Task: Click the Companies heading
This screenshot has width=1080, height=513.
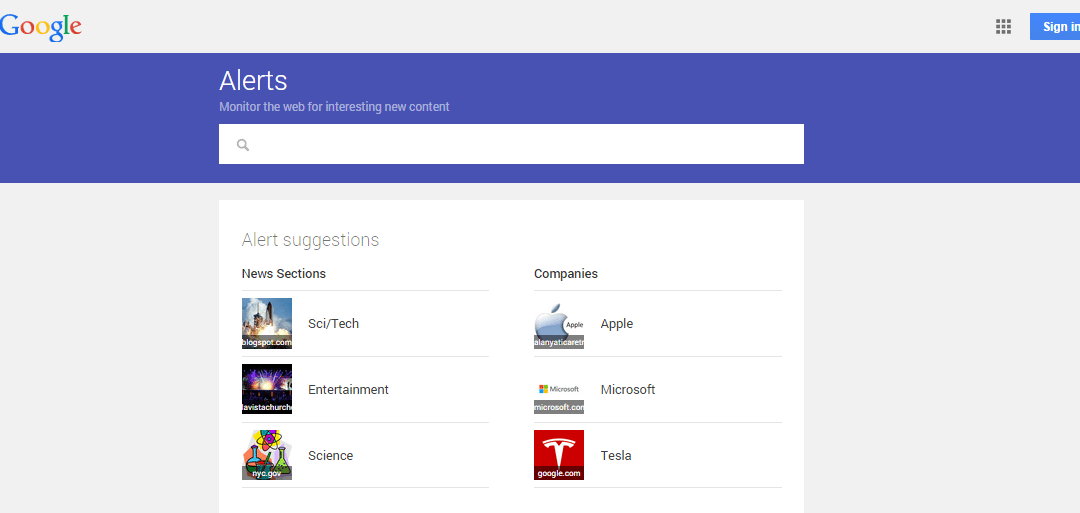Action: (x=565, y=273)
